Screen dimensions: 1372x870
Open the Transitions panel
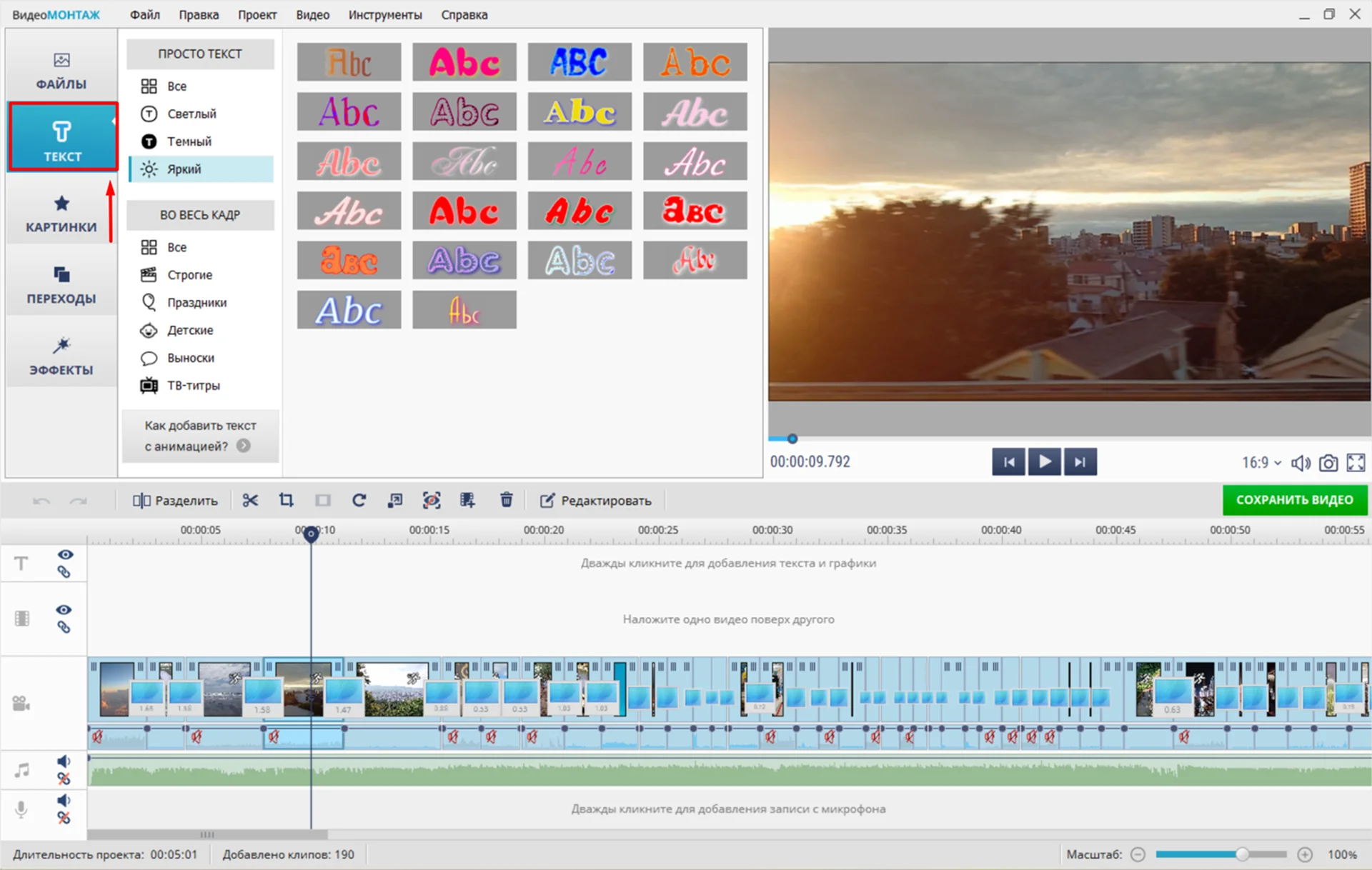(61, 285)
